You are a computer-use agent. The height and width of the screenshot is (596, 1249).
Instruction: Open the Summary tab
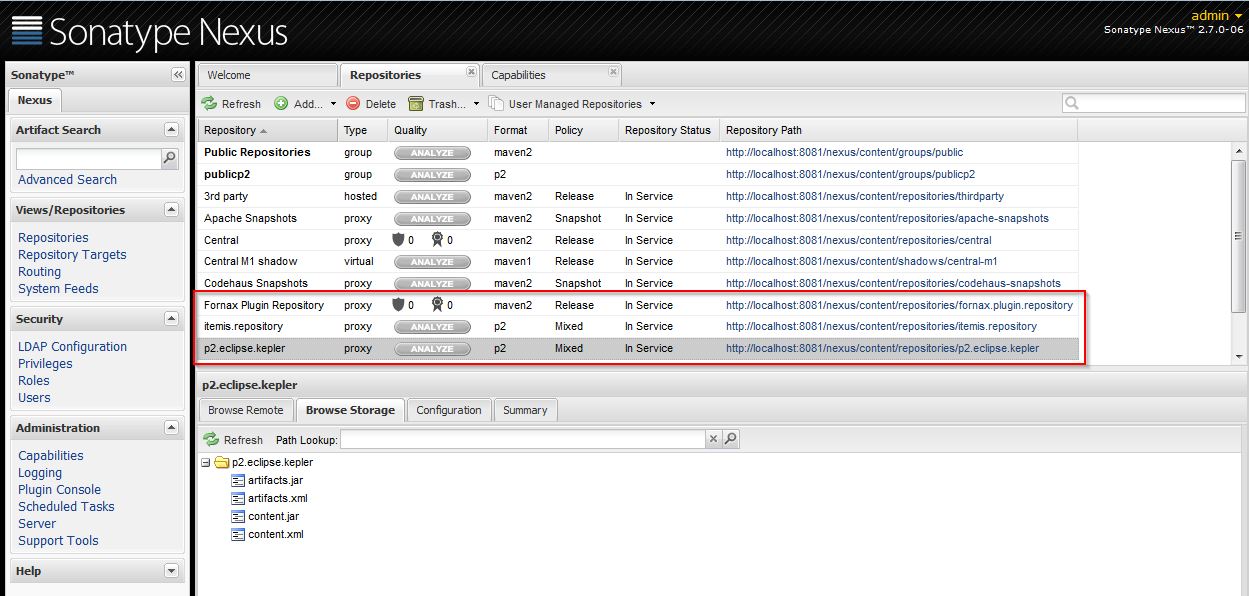[525, 410]
